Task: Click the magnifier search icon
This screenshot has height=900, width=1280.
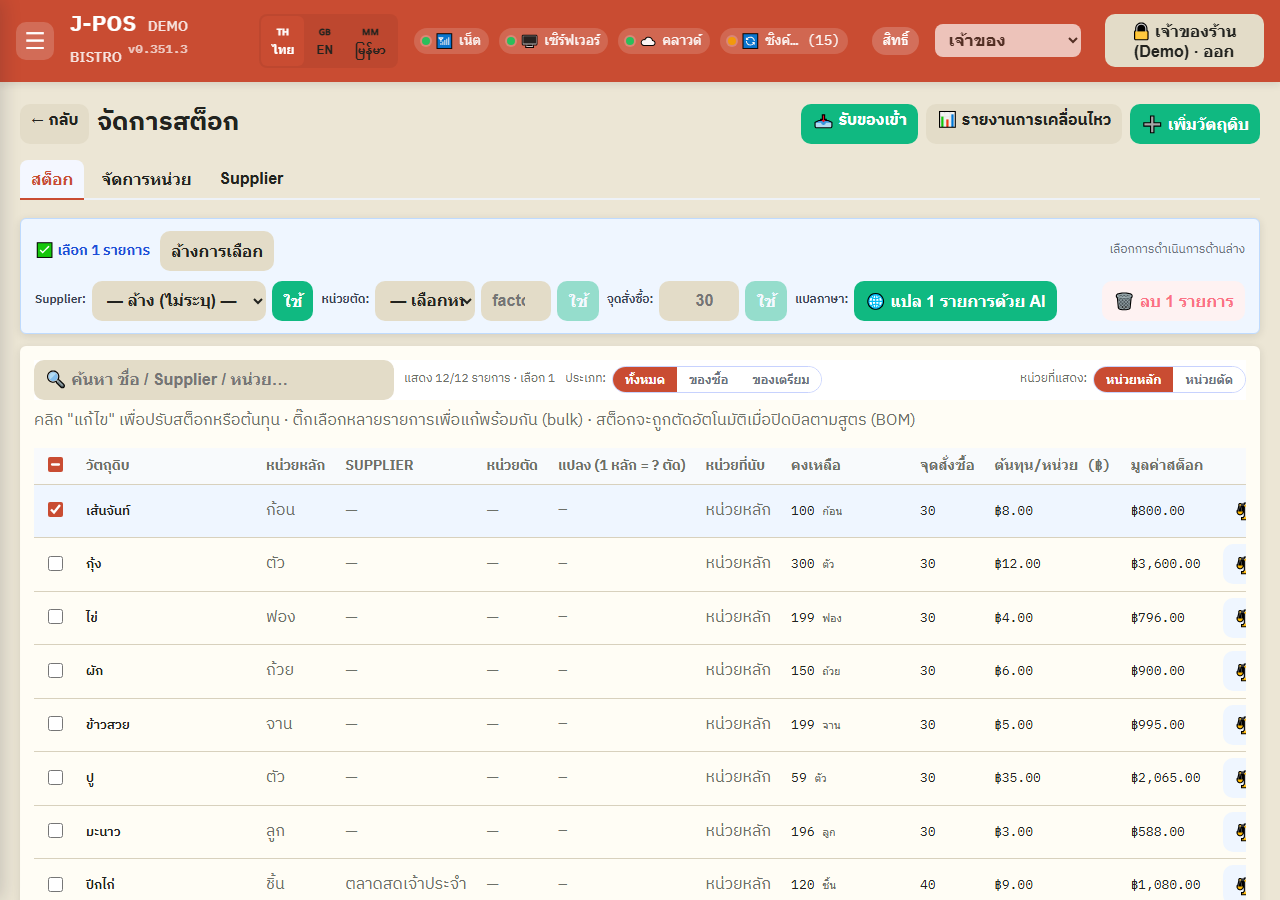Action: 56,380
